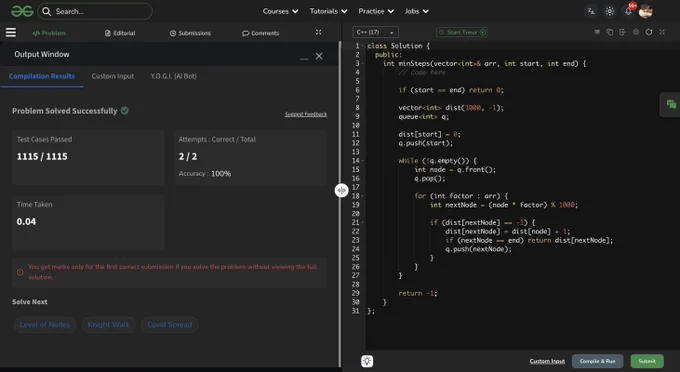Open the language translation icon
Viewport: 680px width, 372px height.
pyautogui.click(x=591, y=11)
